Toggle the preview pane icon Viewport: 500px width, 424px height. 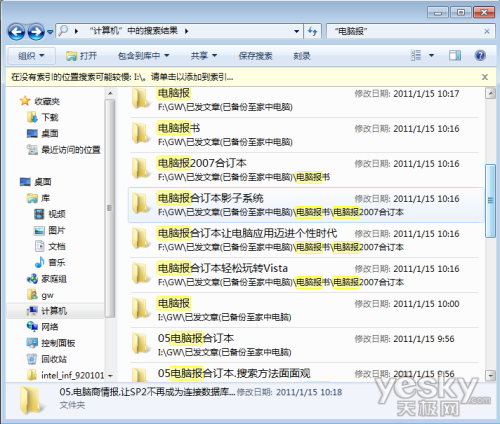[x=455, y=55]
